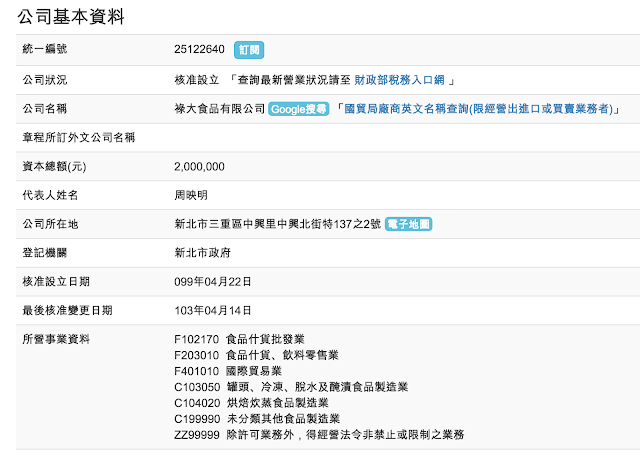
Task: Select business item C199990 未分類其他食品製造業
Action: click(x=257, y=419)
